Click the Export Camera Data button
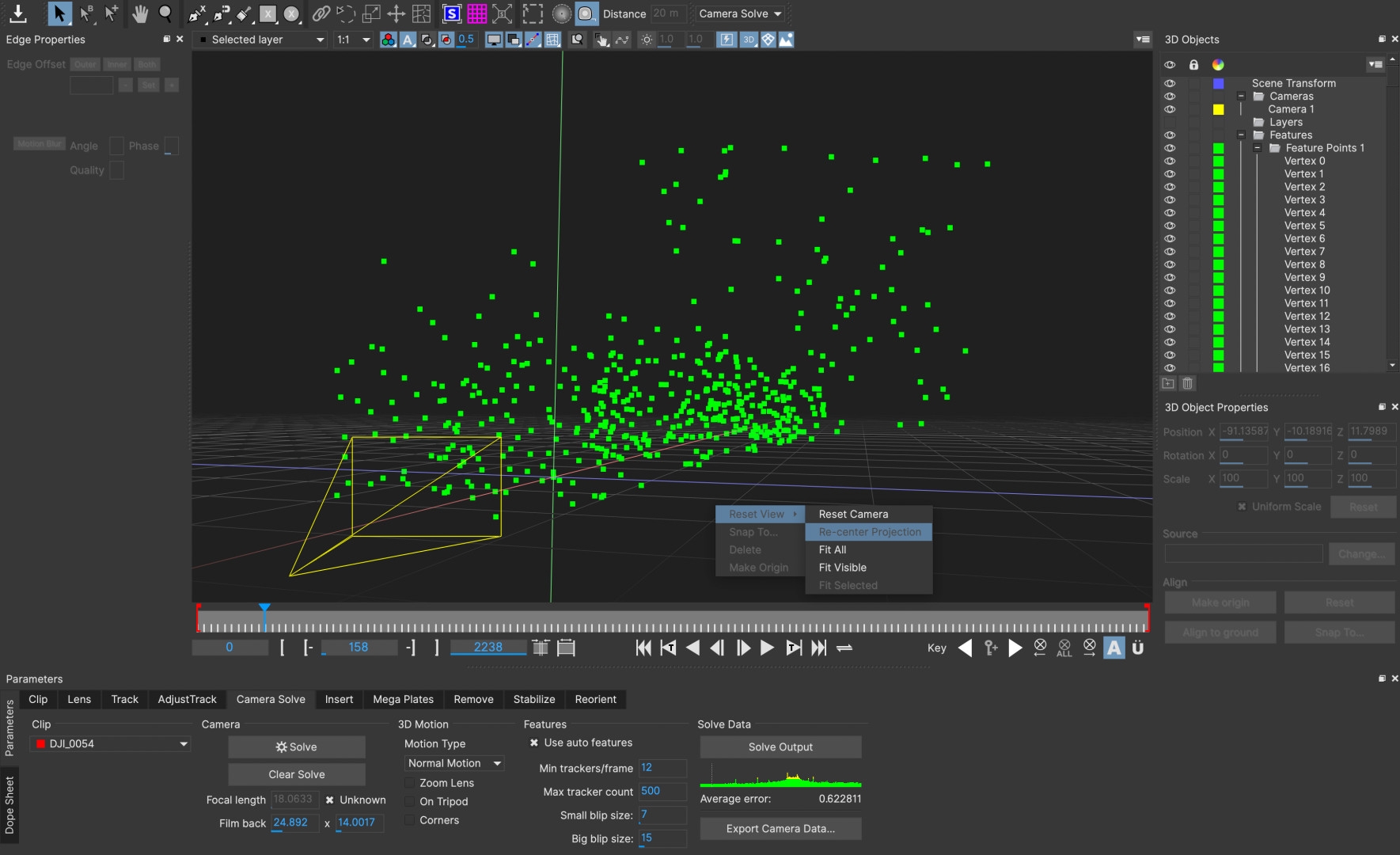The width and height of the screenshot is (1400, 855). point(780,828)
